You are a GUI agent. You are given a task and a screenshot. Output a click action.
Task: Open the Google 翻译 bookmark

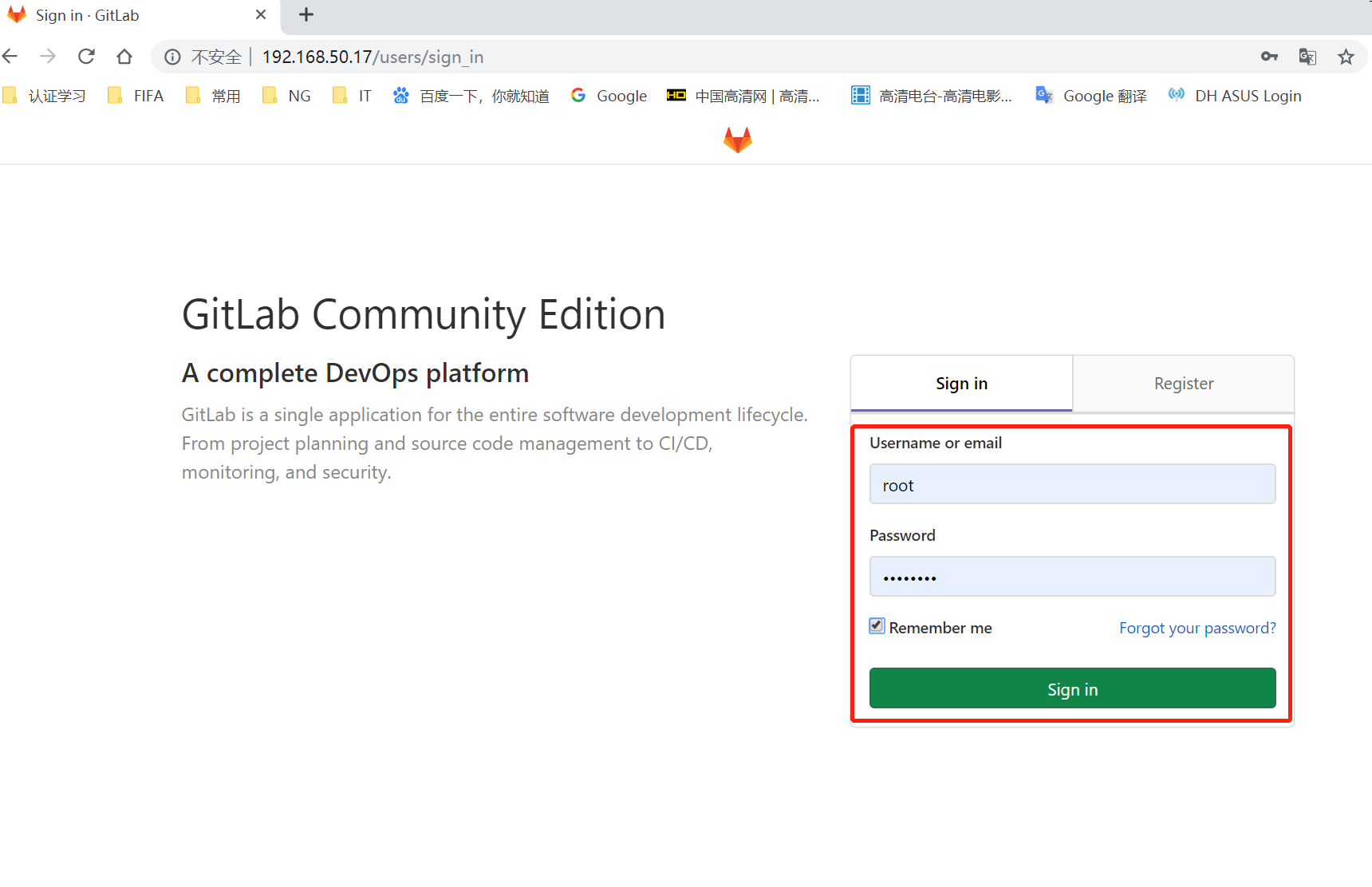click(x=1091, y=96)
